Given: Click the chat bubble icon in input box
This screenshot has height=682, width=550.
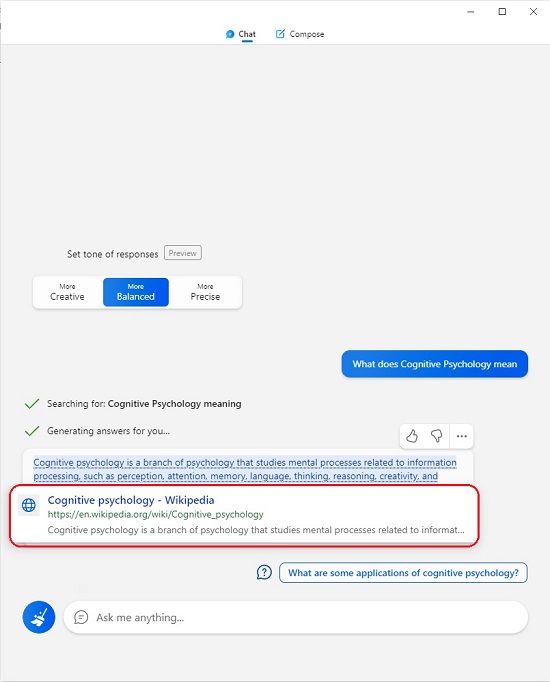Looking at the screenshot, I should coord(81,617).
